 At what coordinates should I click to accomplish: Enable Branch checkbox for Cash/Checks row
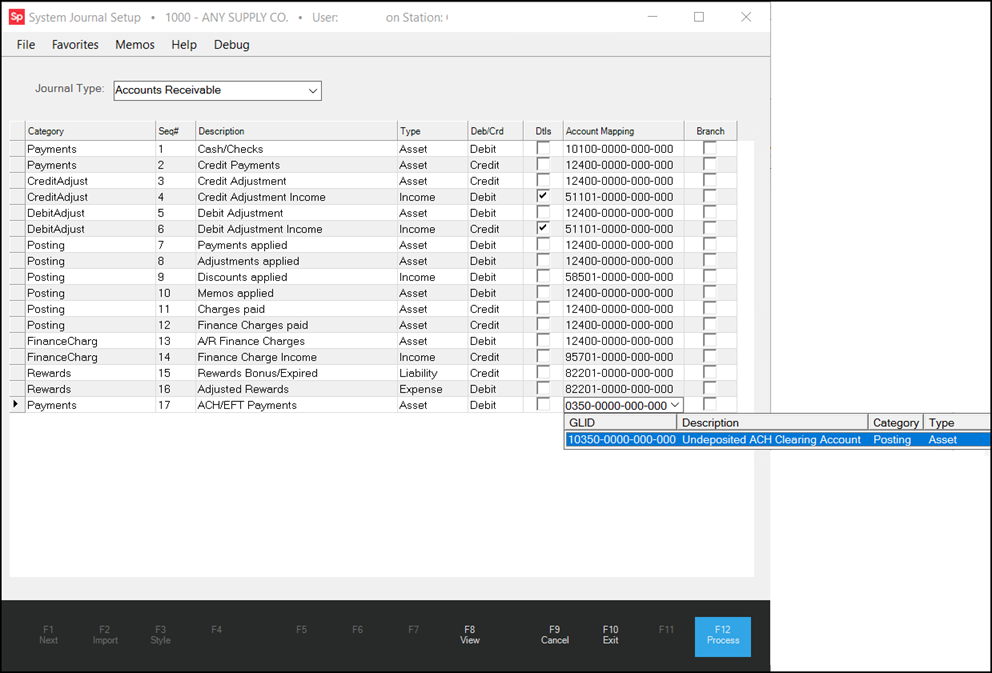tap(710, 149)
